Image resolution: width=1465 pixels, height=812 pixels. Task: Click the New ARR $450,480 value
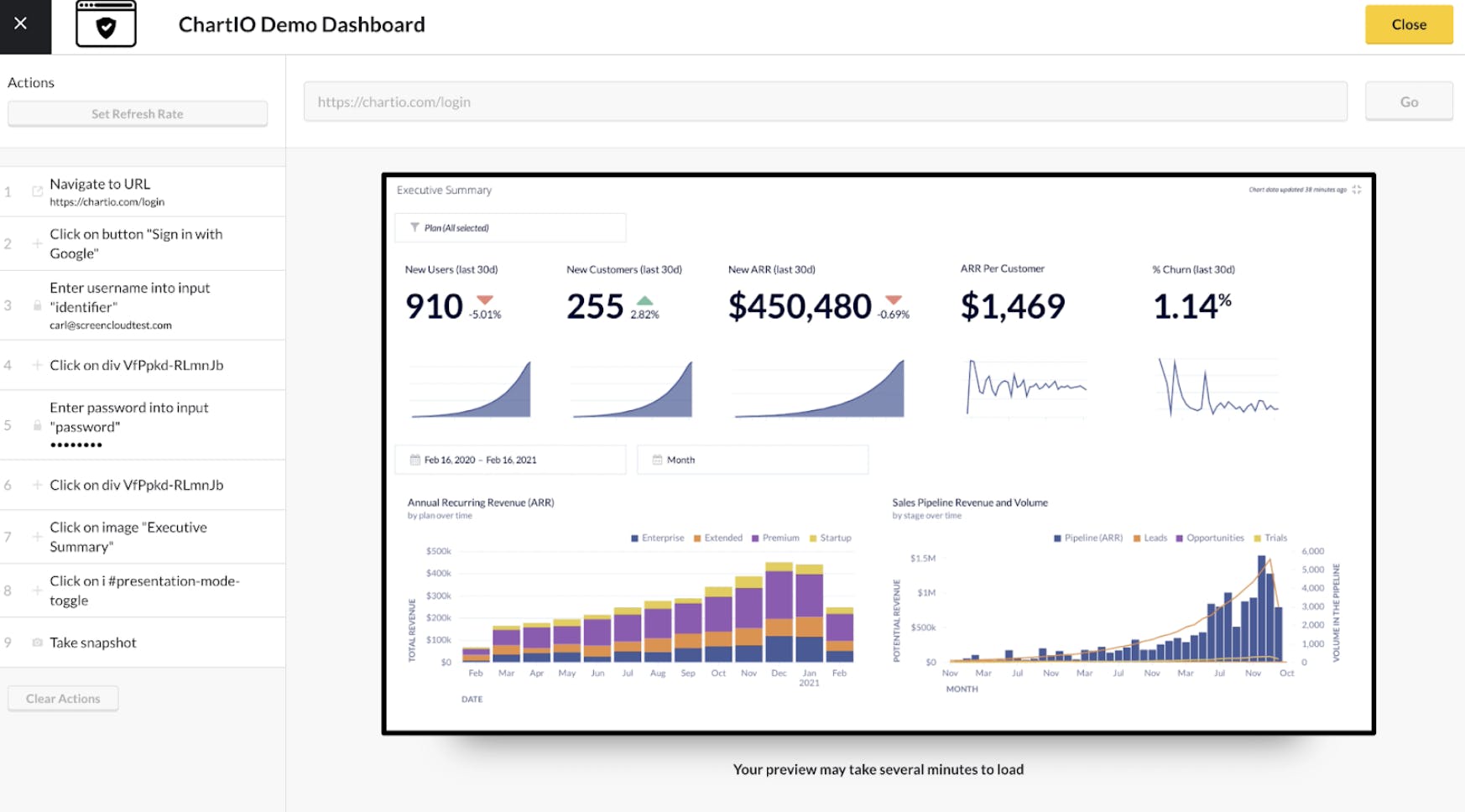pyautogui.click(x=800, y=307)
